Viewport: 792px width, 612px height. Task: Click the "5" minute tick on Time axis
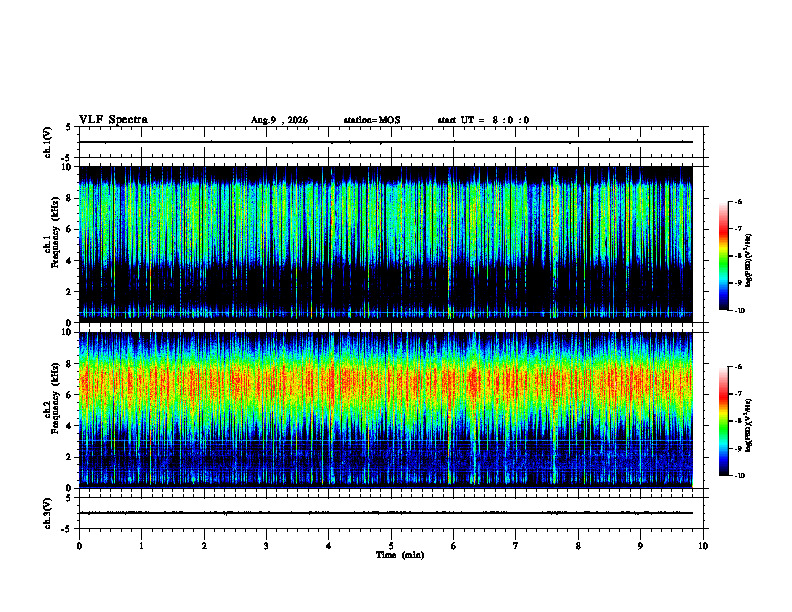391,546
